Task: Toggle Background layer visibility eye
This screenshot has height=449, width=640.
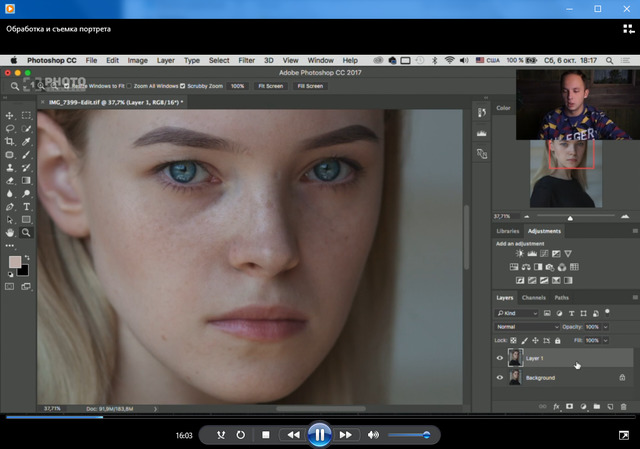Action: coord(500,378)
